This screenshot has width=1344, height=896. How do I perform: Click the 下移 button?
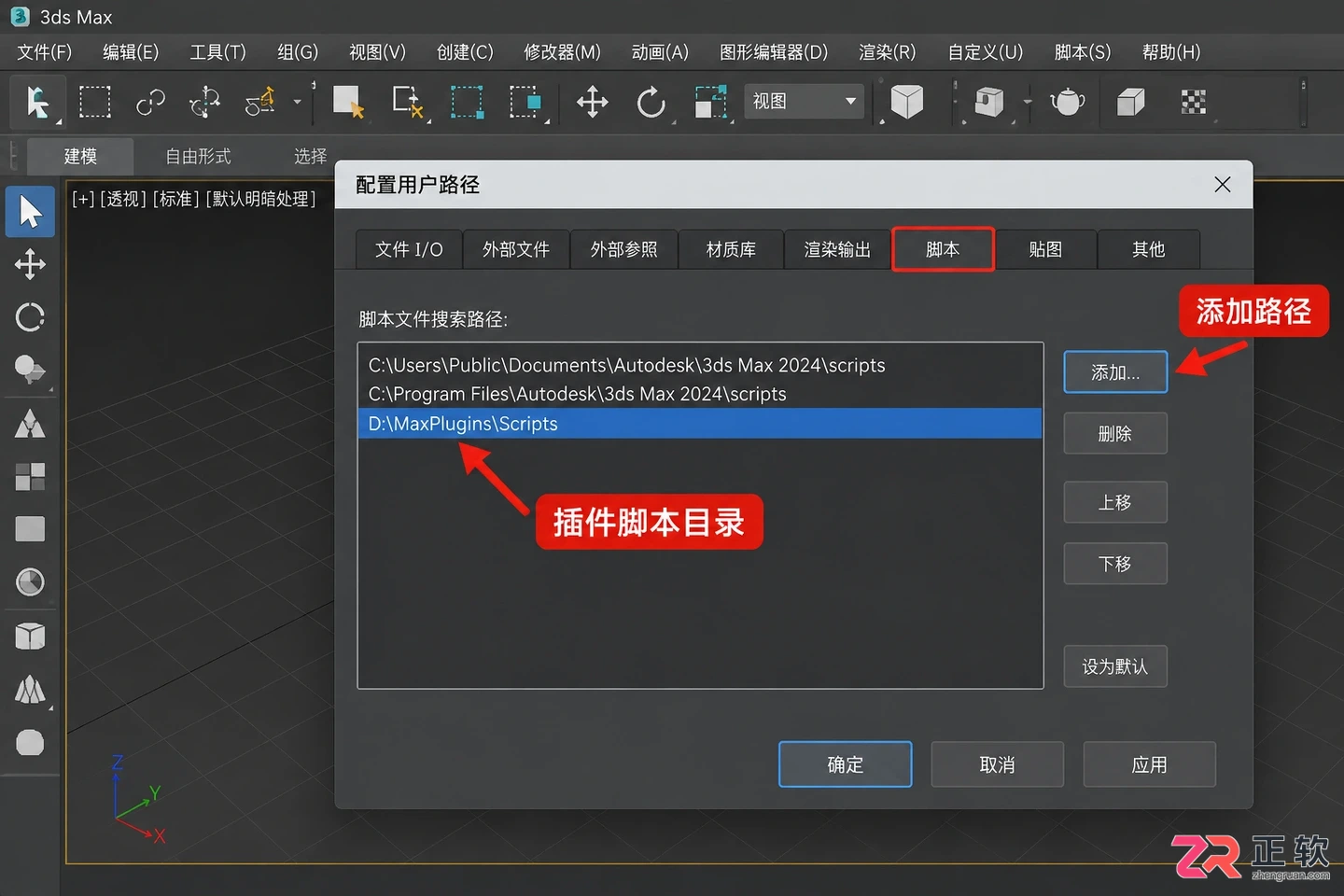coord(1115,564)
